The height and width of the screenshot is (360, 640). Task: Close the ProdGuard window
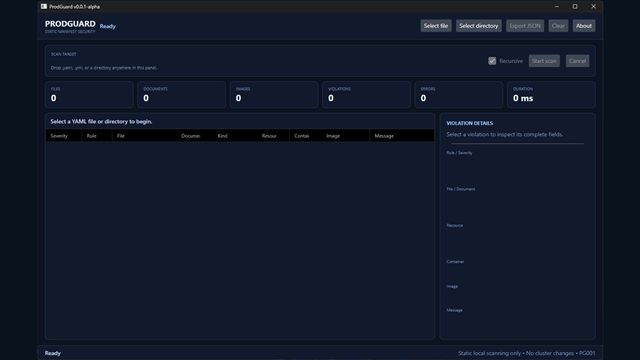[x=593, y=7]
